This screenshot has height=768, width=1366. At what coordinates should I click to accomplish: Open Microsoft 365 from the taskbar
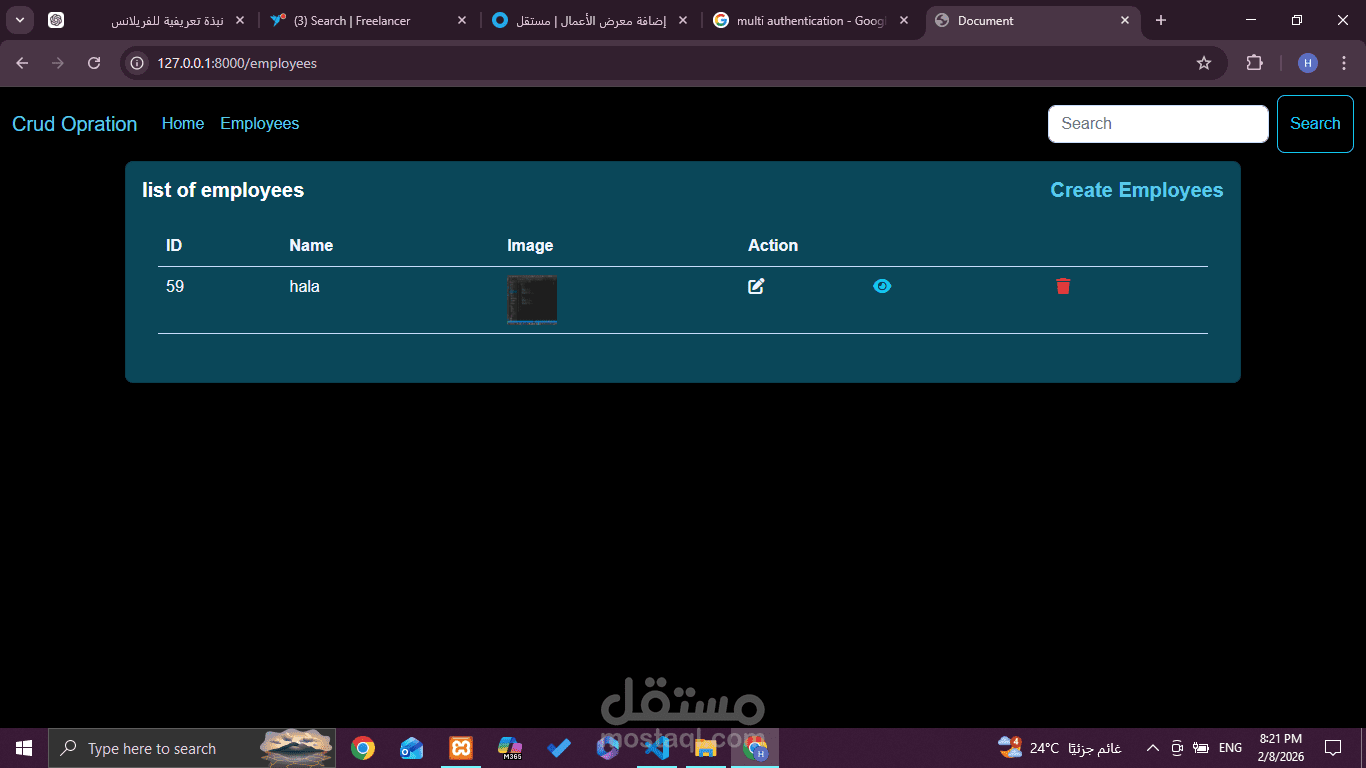tap(510, 748)
